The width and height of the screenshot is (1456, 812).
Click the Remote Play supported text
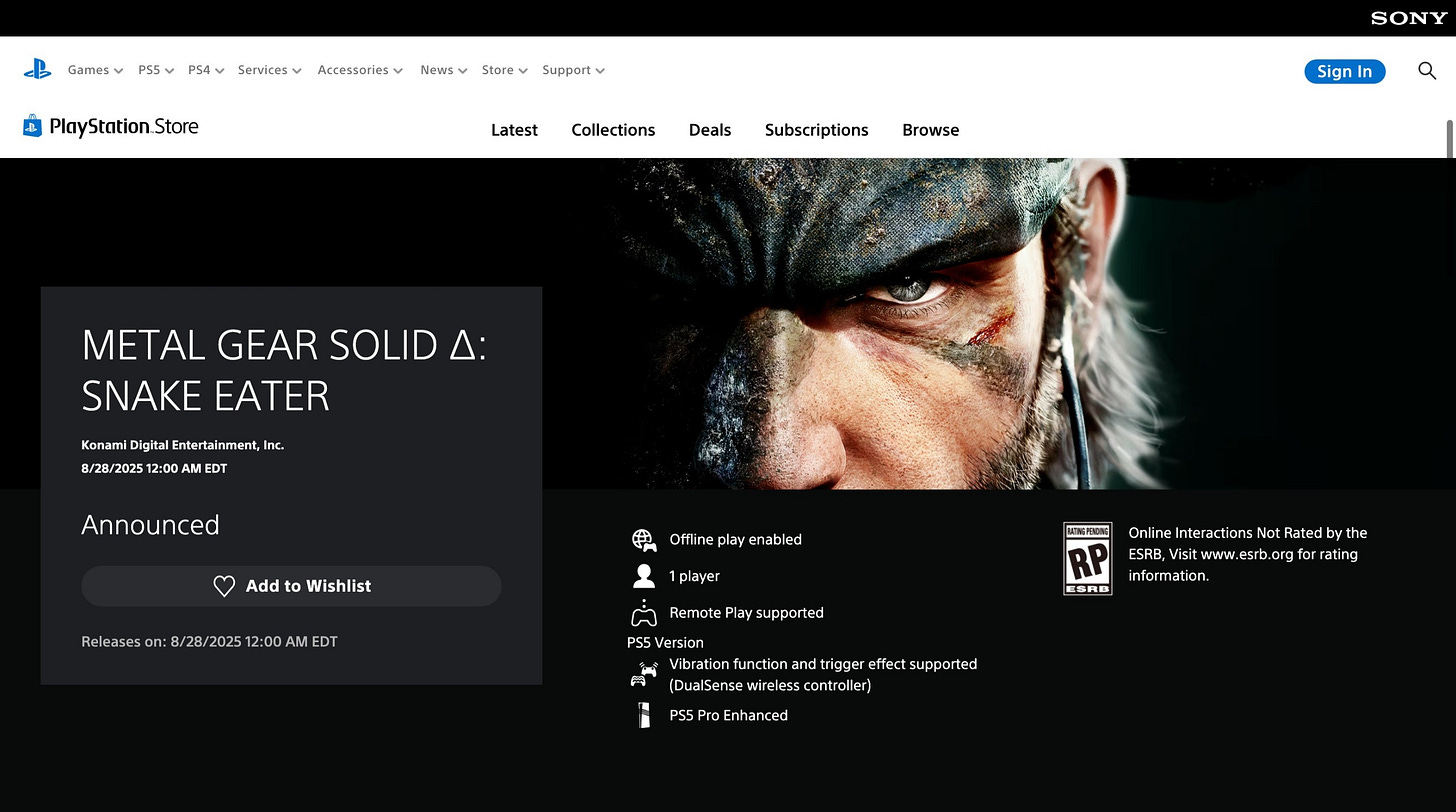coord(746,613)
